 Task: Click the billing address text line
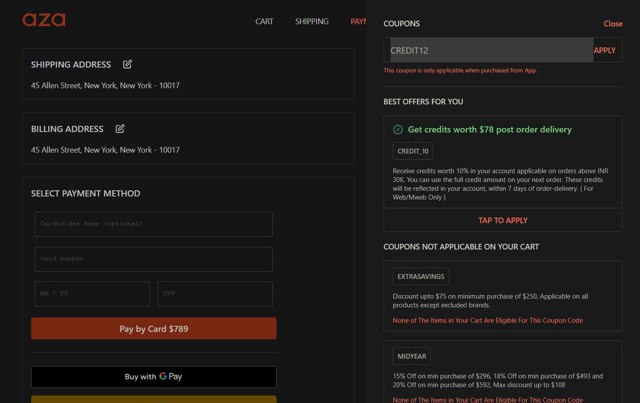105,150
